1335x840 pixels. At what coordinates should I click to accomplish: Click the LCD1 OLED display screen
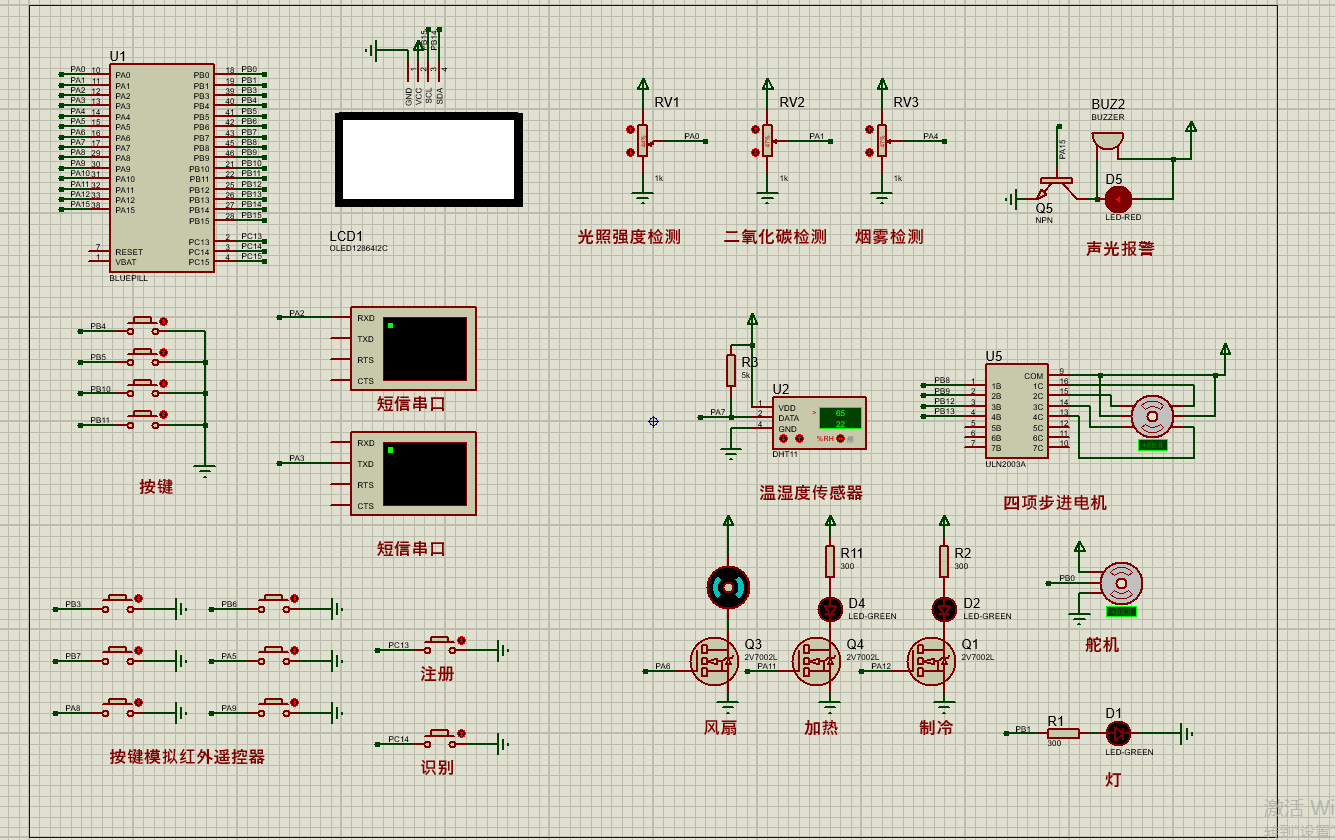429,160
